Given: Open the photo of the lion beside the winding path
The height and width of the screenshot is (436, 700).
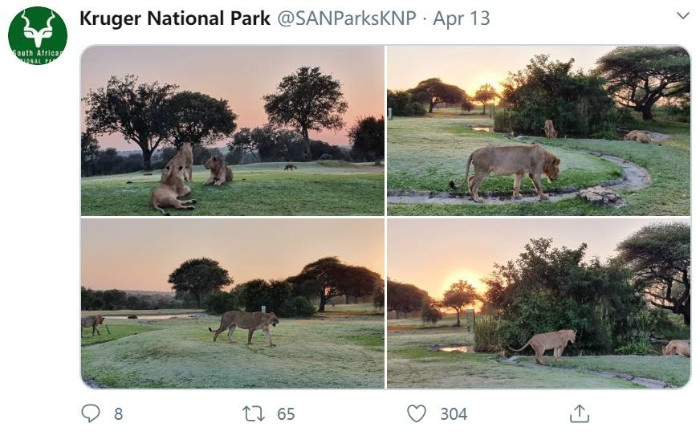Looking at the screenshot, I should [x=538, y=130].
